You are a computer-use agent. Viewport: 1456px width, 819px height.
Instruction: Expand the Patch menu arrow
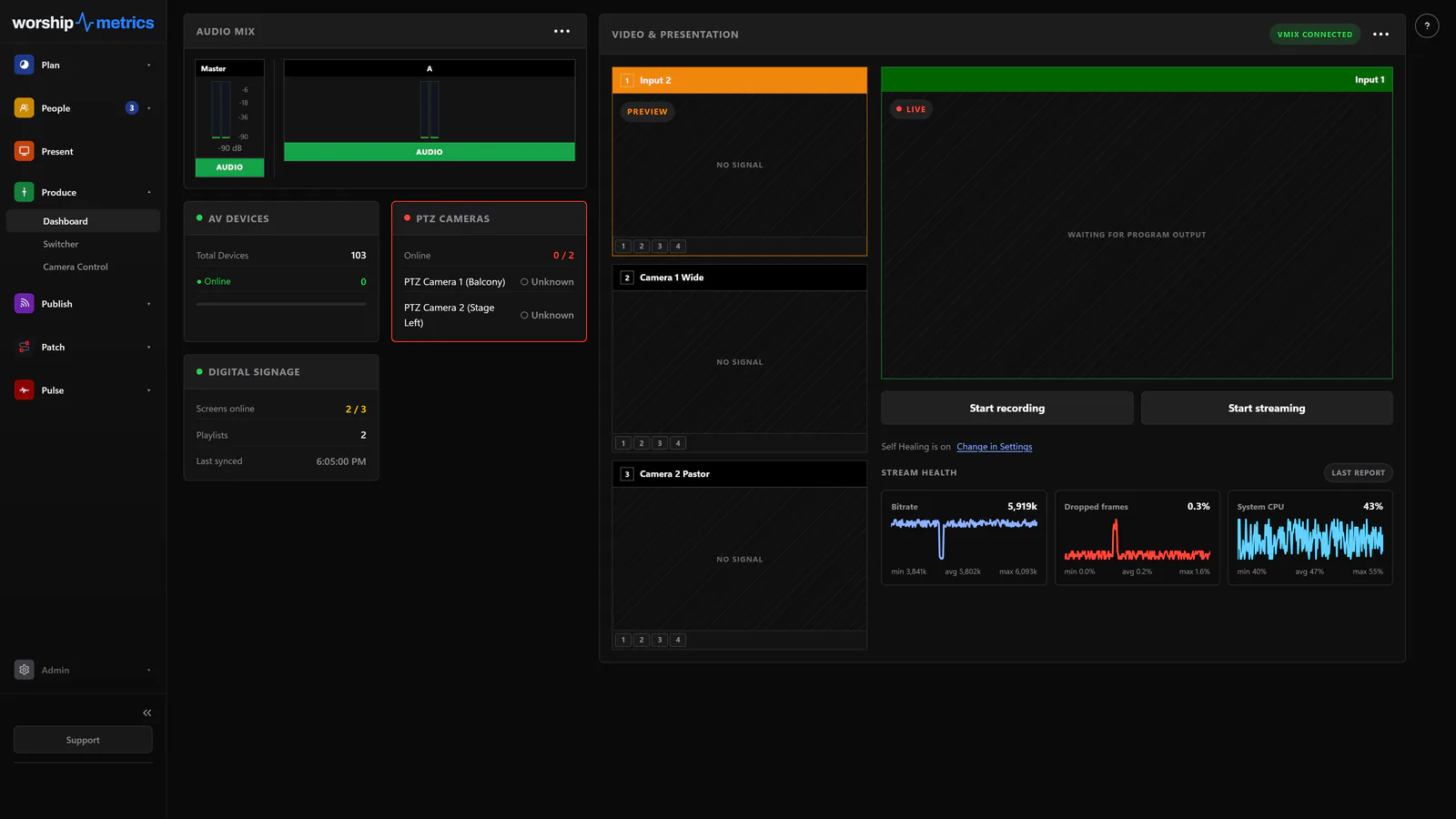click(149, 348)
